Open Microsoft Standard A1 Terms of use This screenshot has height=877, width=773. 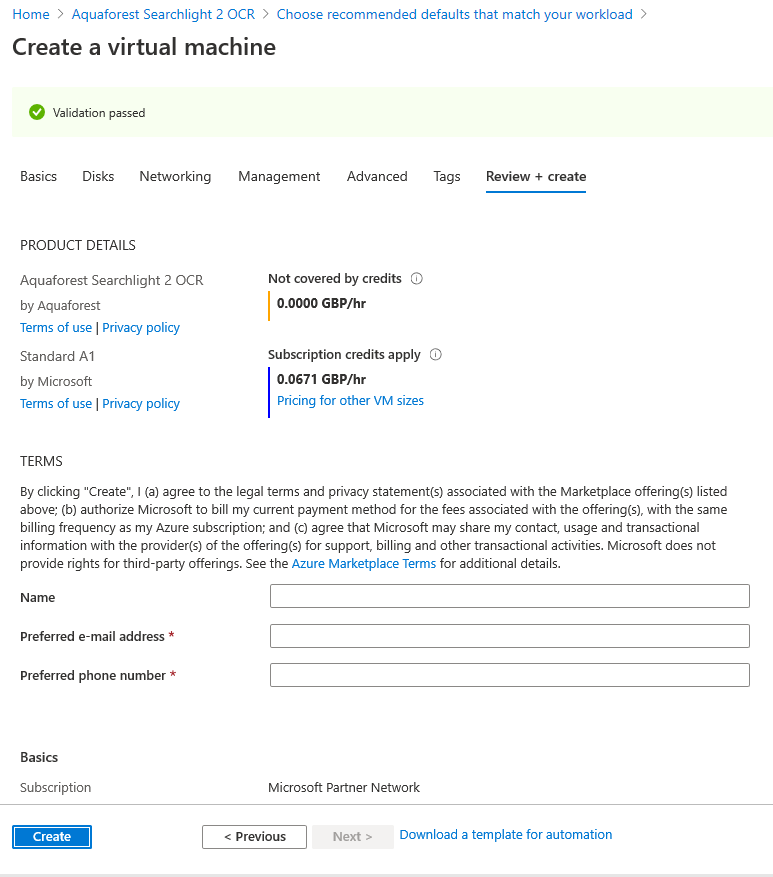coord(56,403)
